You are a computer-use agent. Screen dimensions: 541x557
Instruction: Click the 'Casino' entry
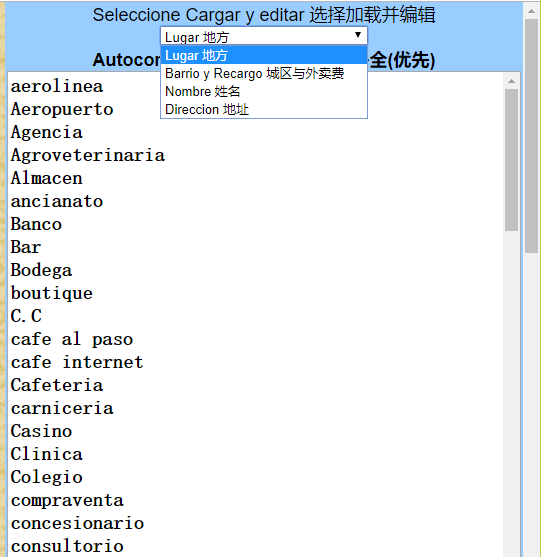(x=42, y=431)
